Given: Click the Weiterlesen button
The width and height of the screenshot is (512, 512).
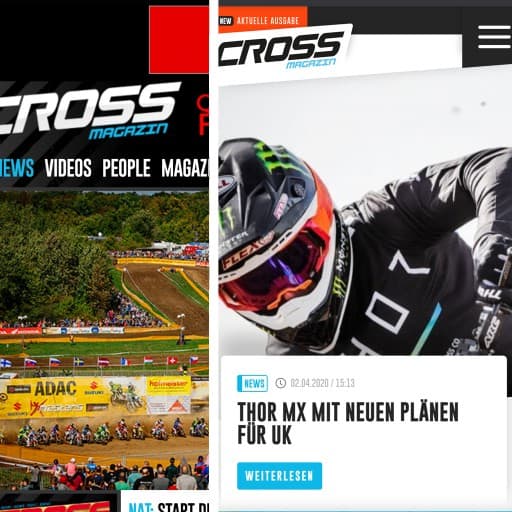Looking at the screenshot, I should pos(279,476).
